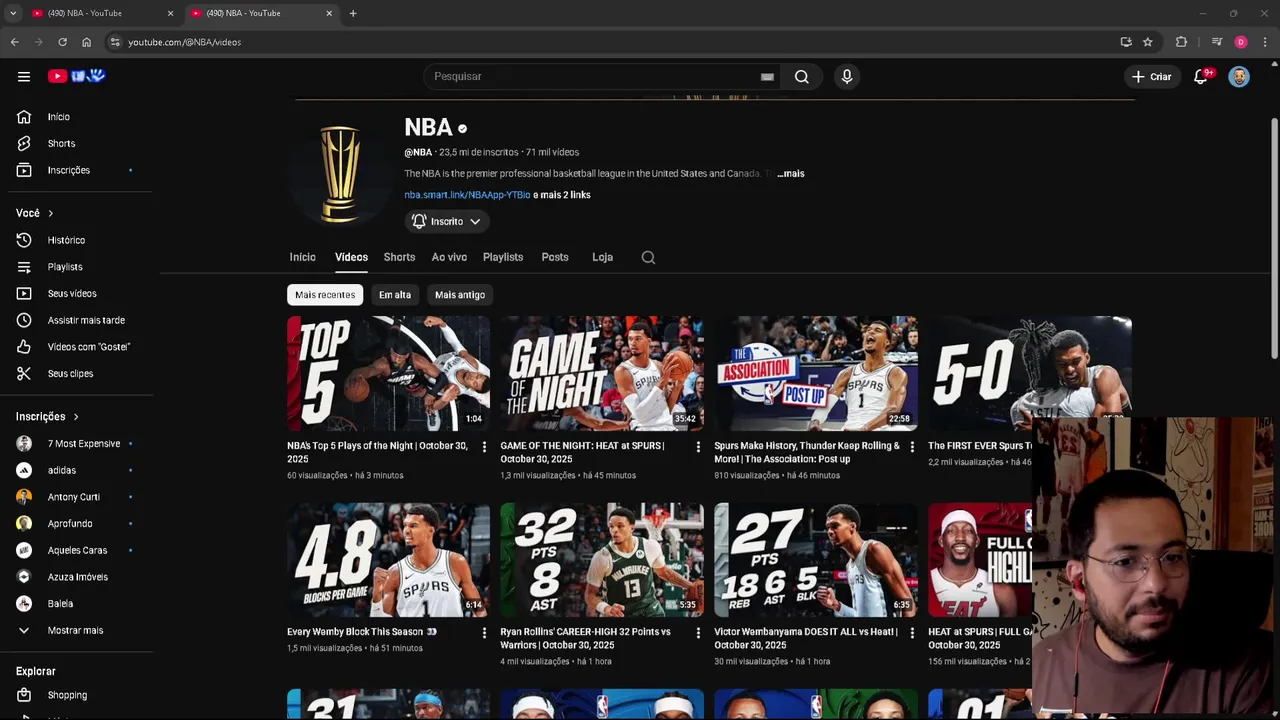
Task: Click the browser address bar
Action: pos(600,42)
